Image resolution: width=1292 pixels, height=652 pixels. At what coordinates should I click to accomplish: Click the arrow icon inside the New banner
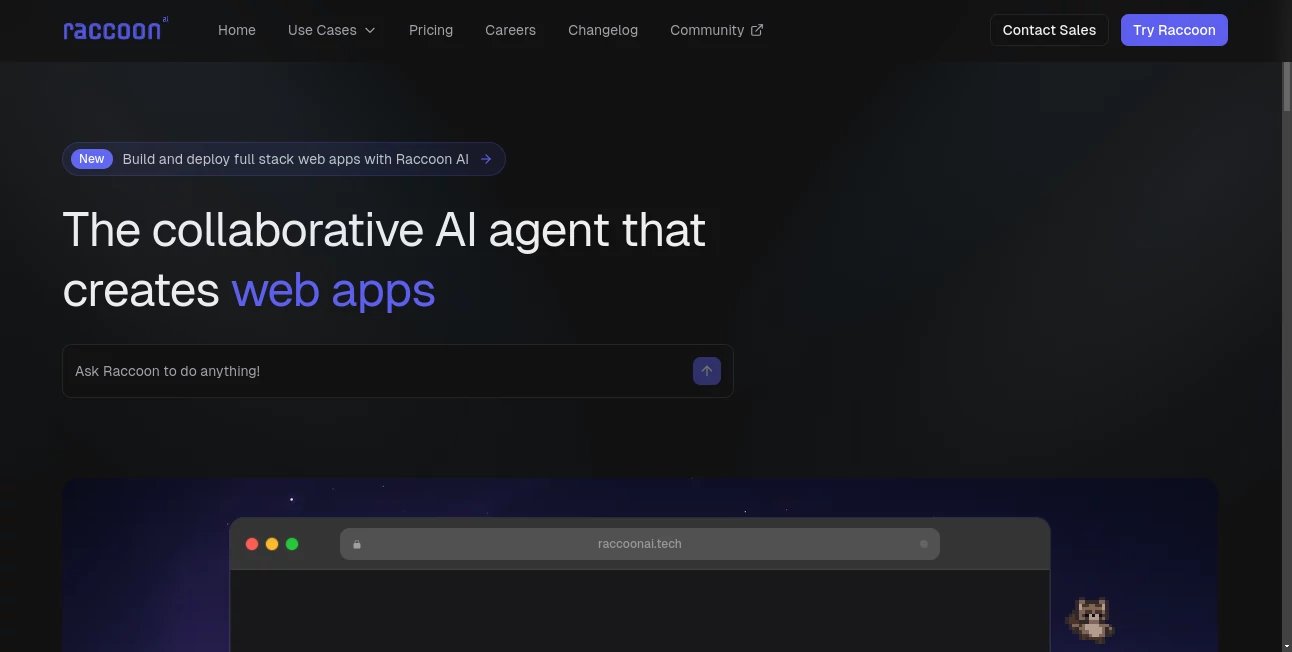click(x=486, y=159)
